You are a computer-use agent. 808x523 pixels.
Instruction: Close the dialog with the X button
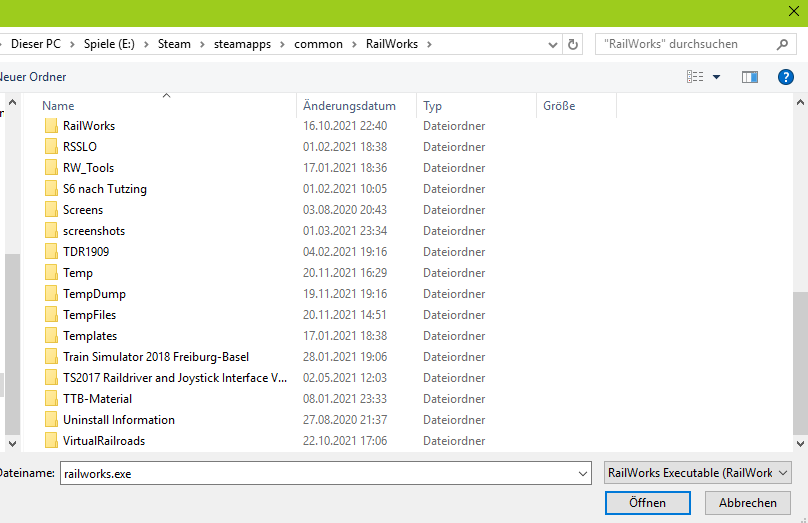[x=794, y=11]
